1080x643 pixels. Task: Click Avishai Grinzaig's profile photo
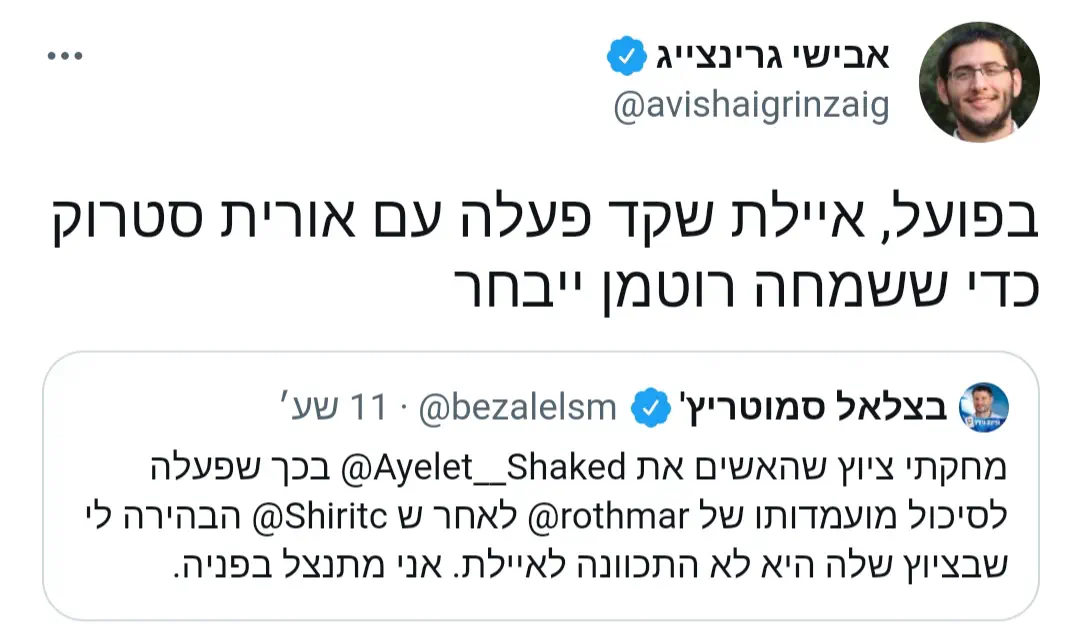(x=979, y=82)
